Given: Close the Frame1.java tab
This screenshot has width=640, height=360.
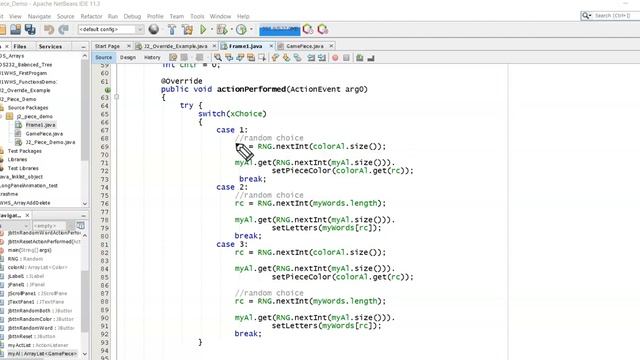Looking at the screenshot, I should tap(271, 46).
